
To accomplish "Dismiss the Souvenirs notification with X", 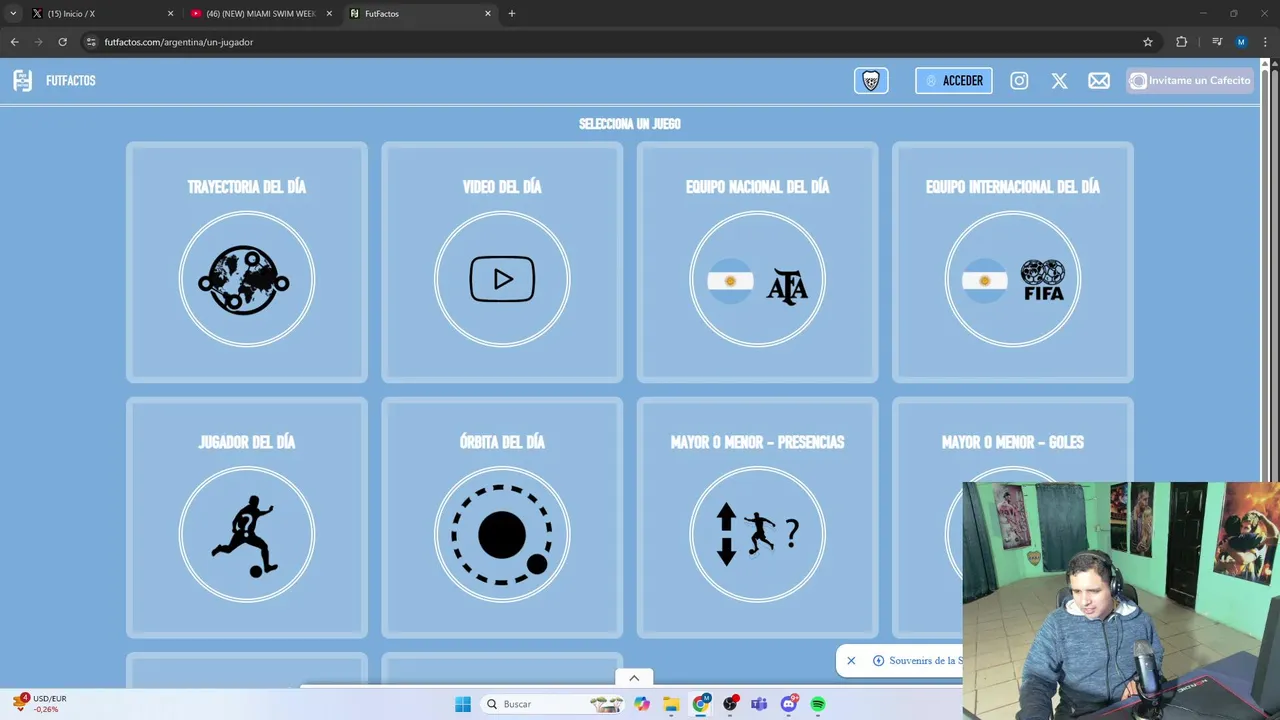I will click(x=851, y=661).
